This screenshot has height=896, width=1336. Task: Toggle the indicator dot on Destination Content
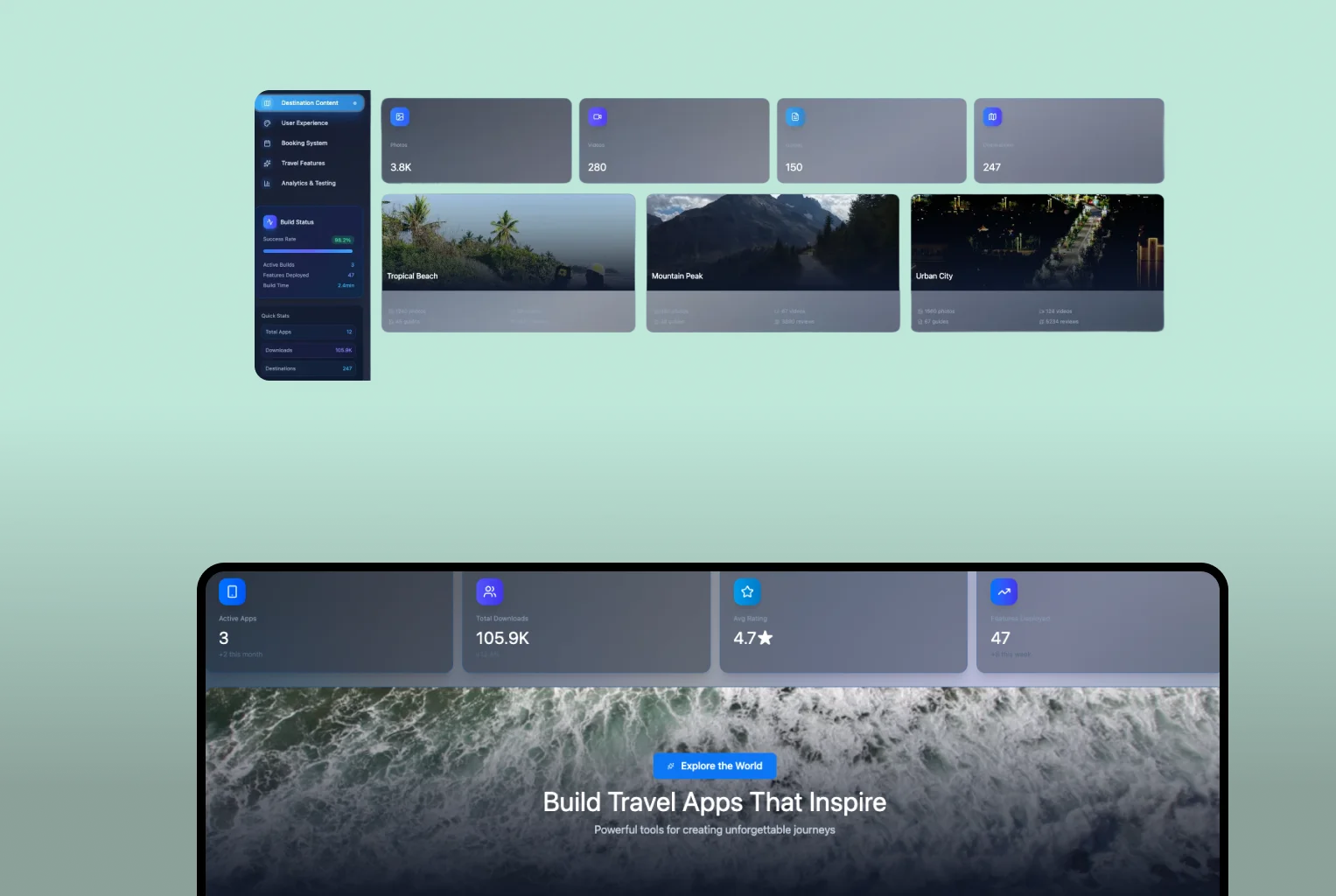pos(356,102)
